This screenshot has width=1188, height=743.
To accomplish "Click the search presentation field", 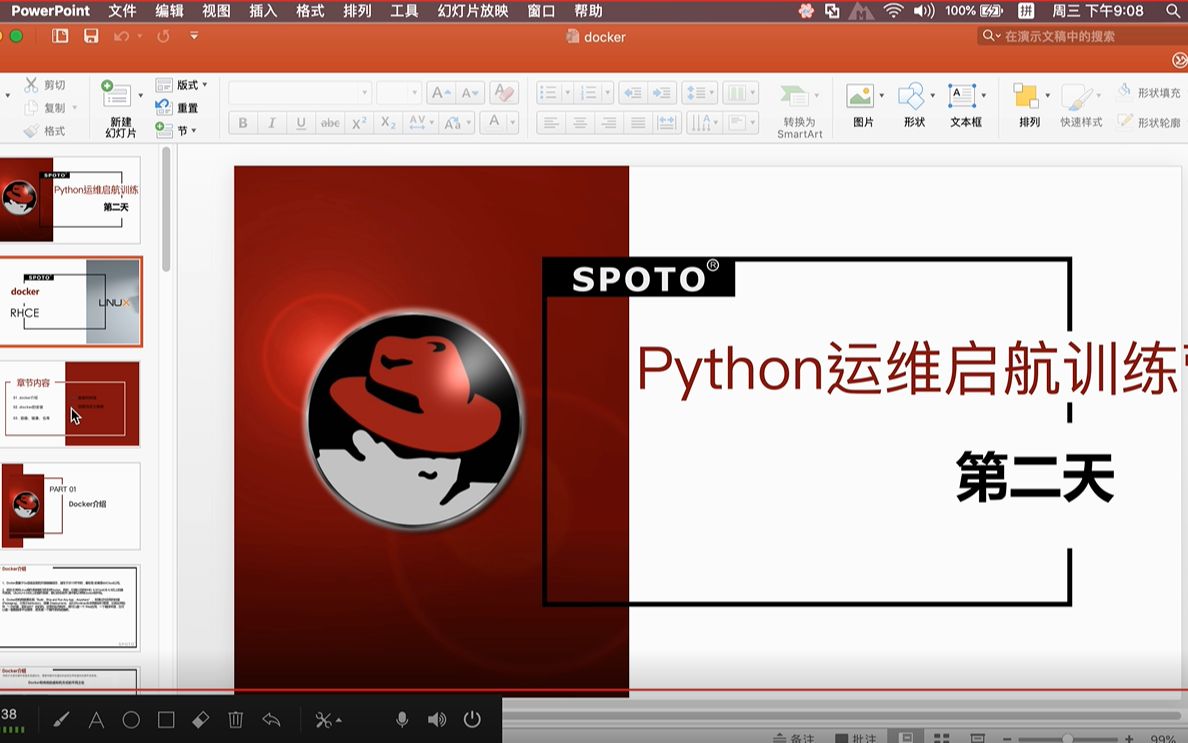I will pyautogui.click(x=1083, y=36).
